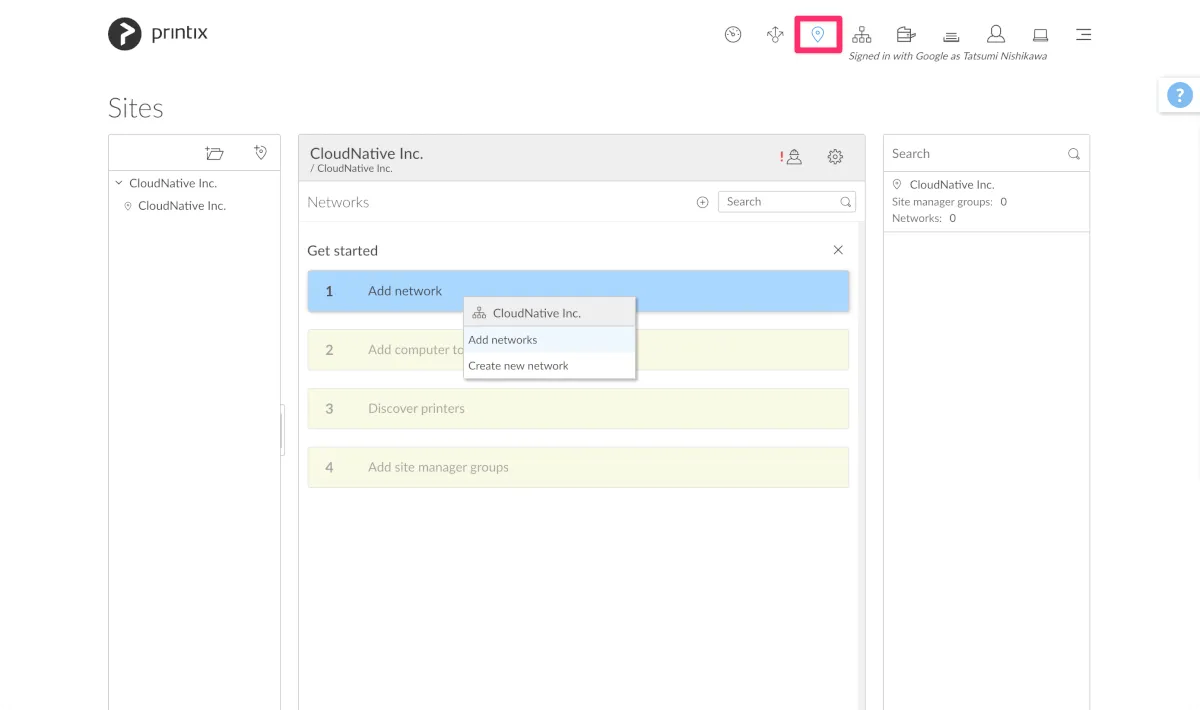Open the Networks icon in top navigation
Viewport: 1200px width, 710px height.
click(861, 35)
